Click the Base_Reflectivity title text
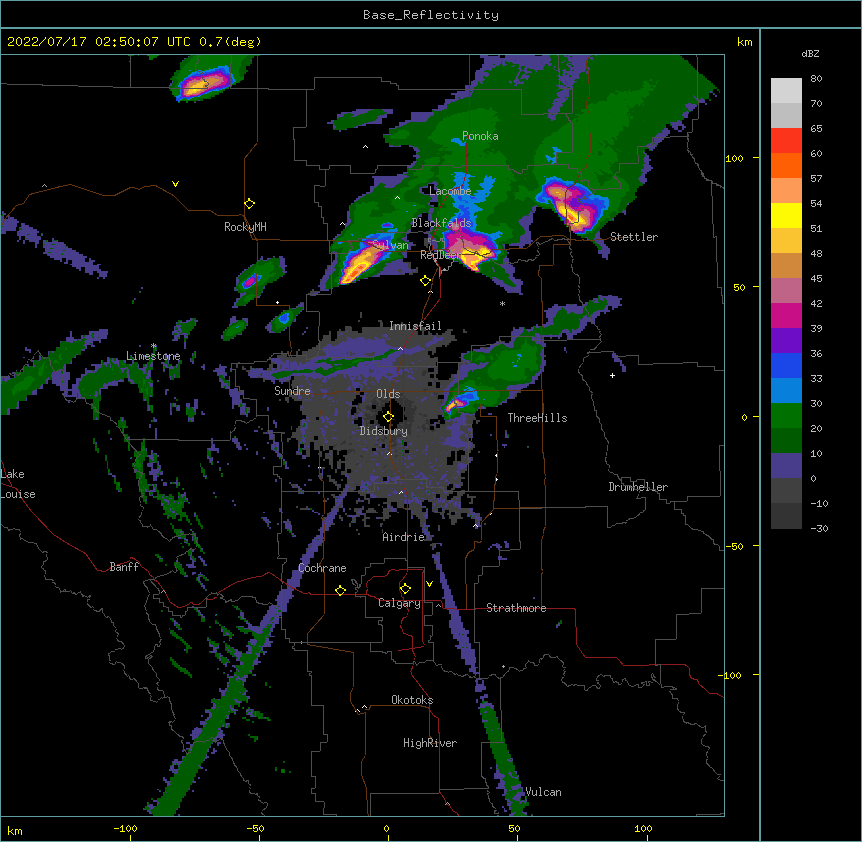 430,15
